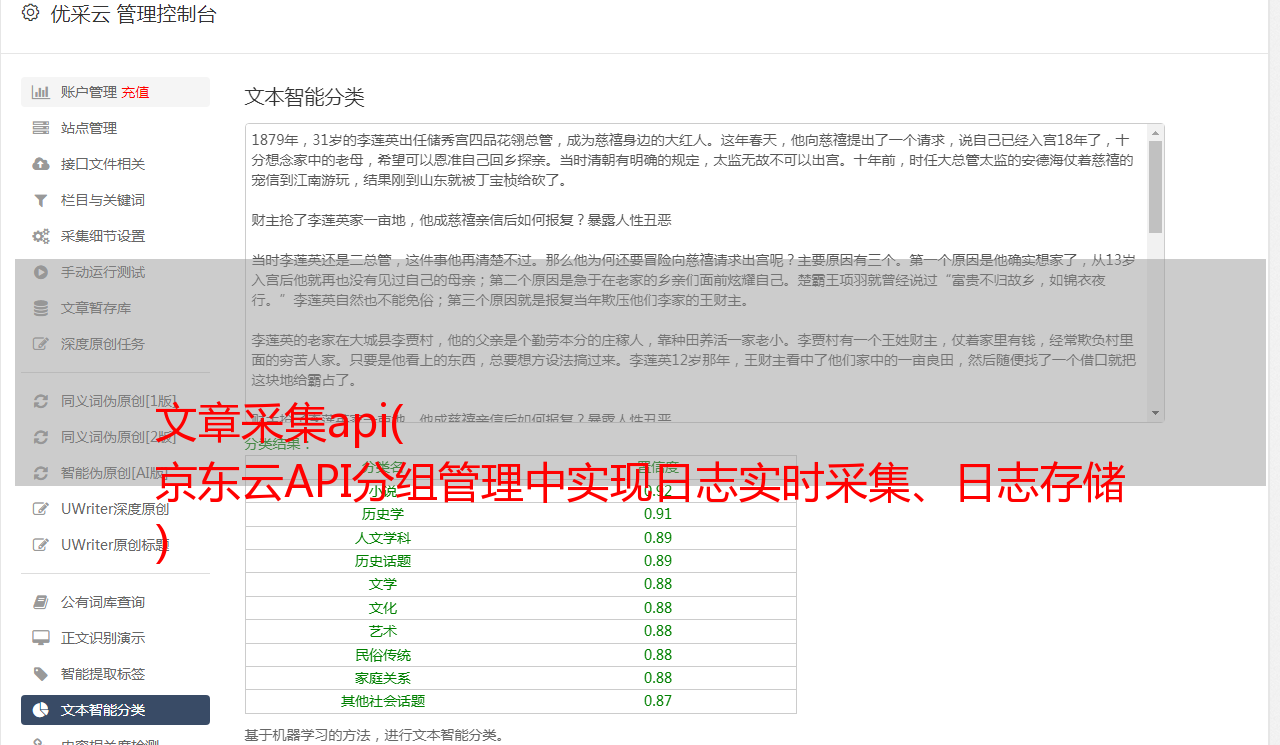Viewport: 1280px width, 745px height.
Task: Open 公有词库查询 in the sidebar
Action: (103, 602)
